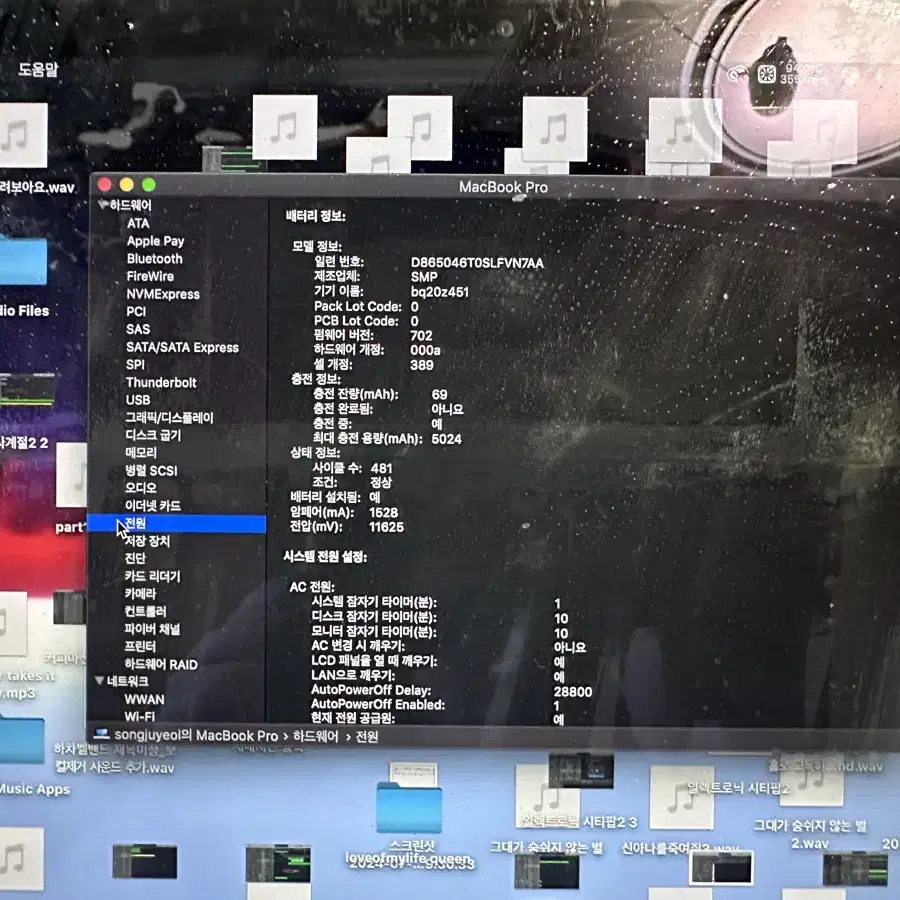This screenshot has height=900, width=900.
Task: Click the max charge capacity value 5024
Action: (x=447, y=439)
